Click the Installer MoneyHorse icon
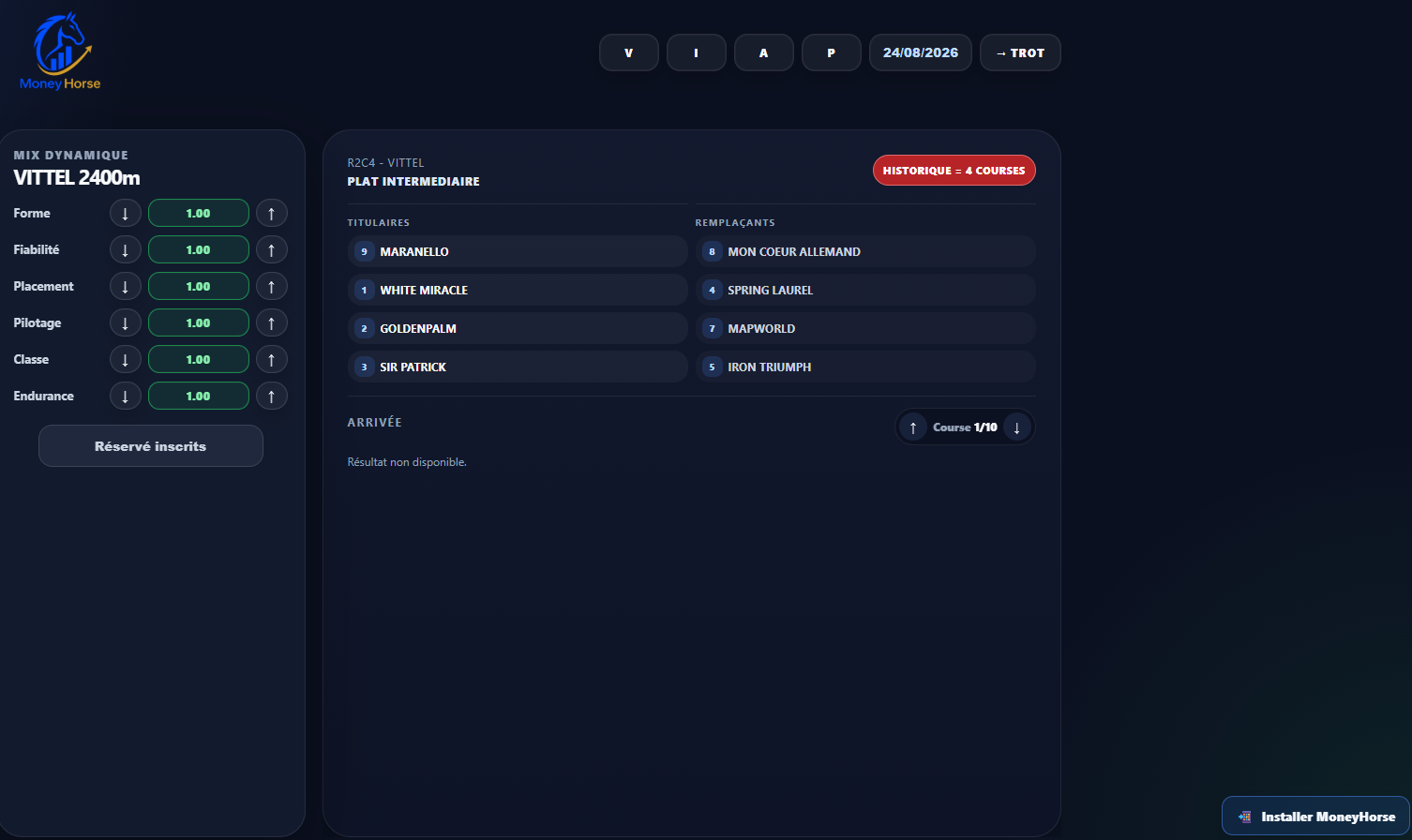This screenshot has height=840, width=1412. coord(1244,817)
